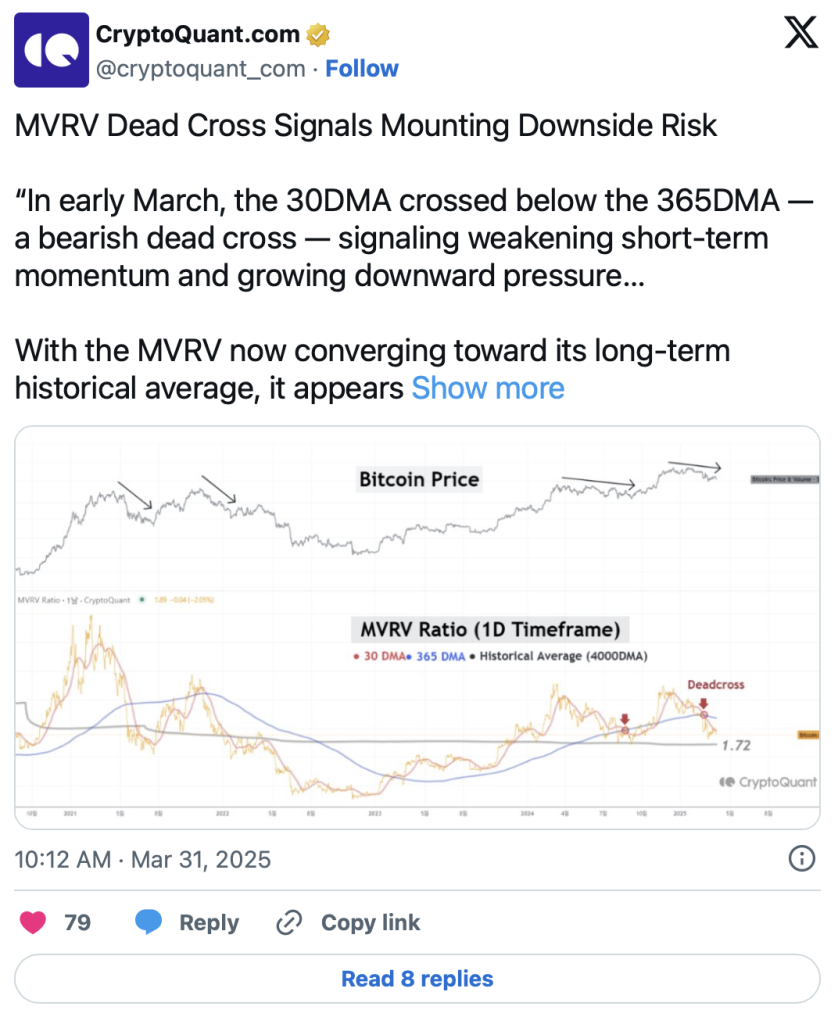Select the 30 DMA legend entry
838x1024 pixels.
pos(381,656)
